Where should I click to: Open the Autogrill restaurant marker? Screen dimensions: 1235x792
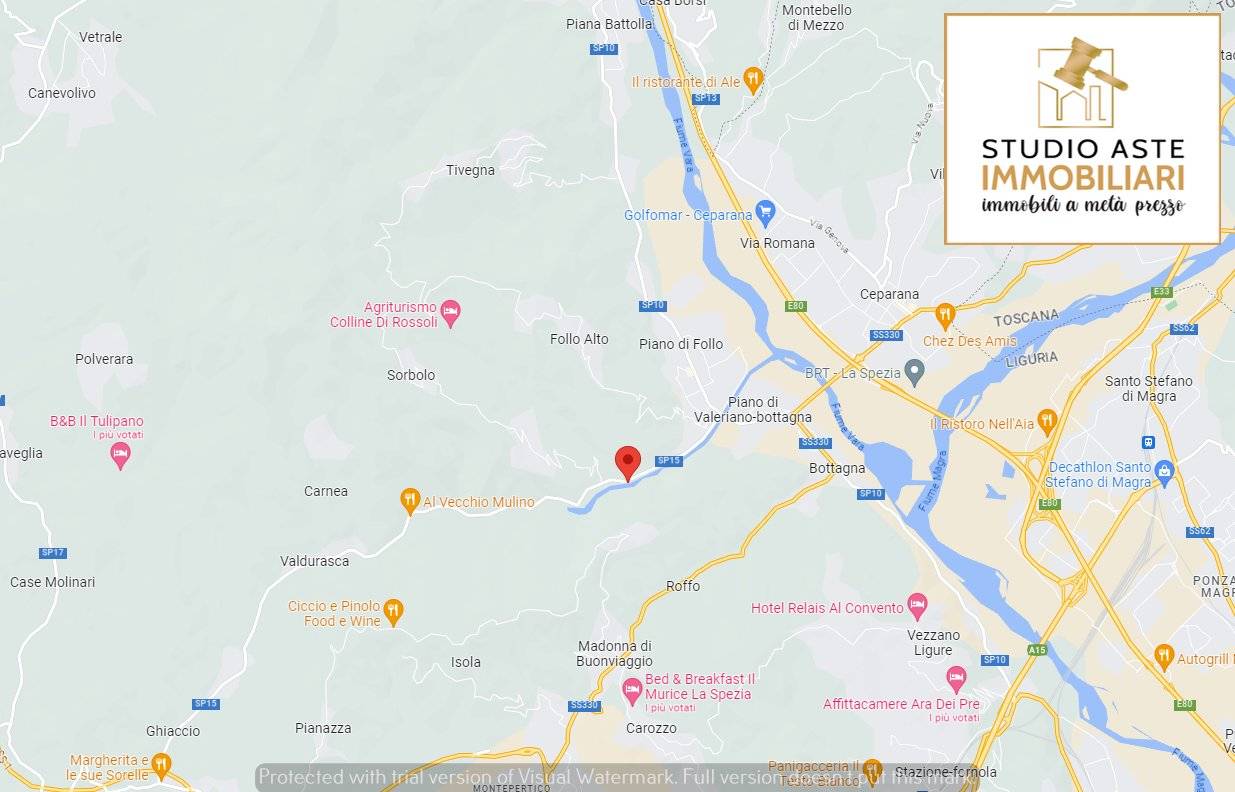pos(1162,656)
